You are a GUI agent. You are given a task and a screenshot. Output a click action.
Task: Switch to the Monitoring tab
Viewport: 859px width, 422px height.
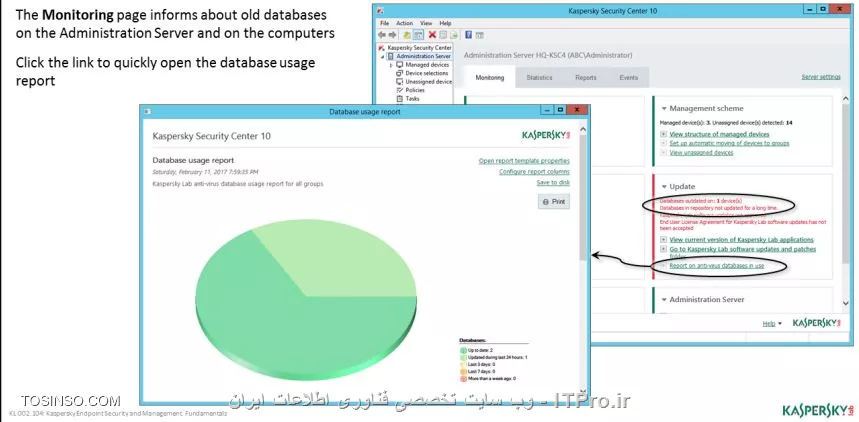pos(489,77)
